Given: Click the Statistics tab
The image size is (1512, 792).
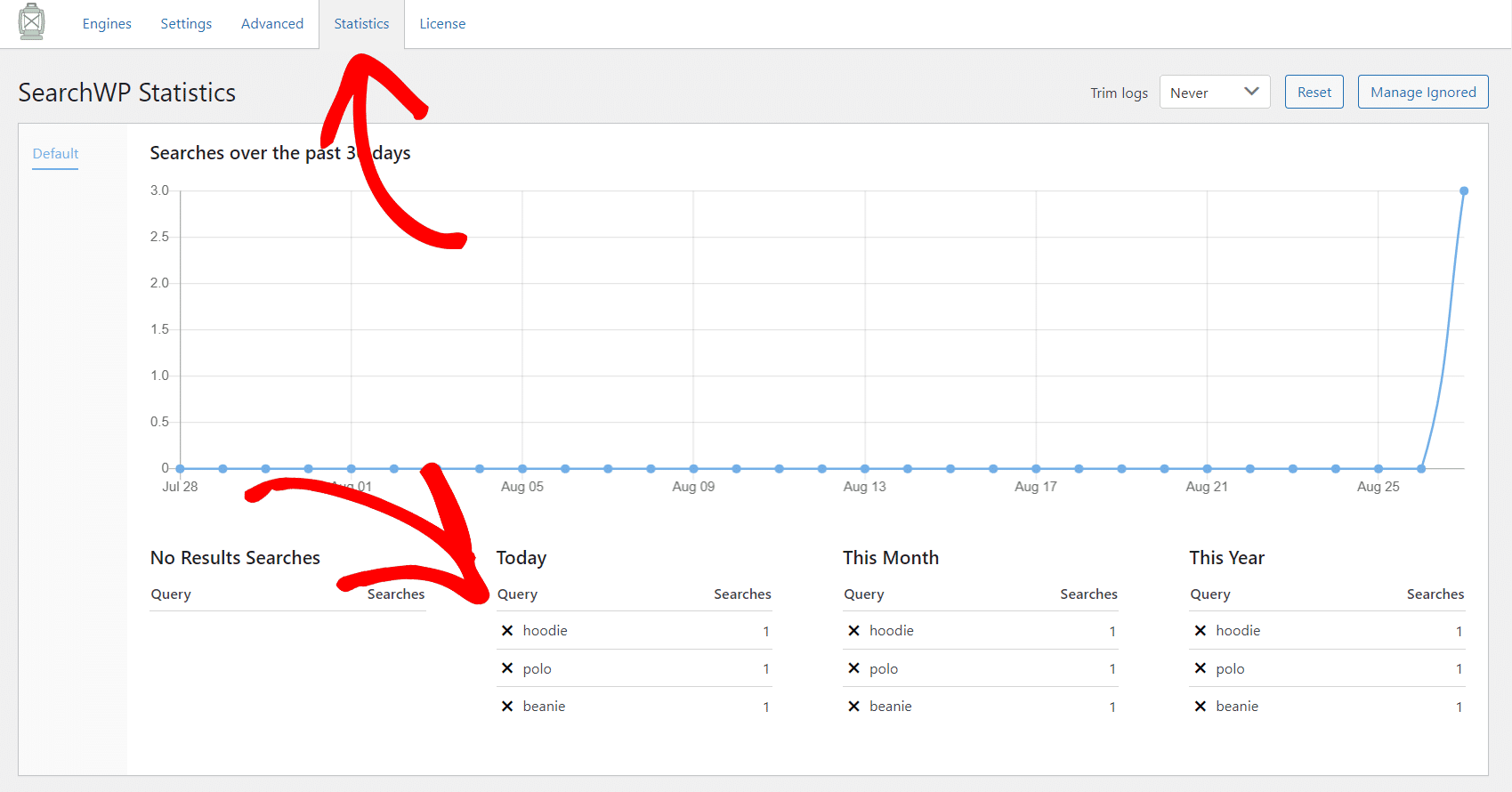Looking at the screenshot, I should pos(361,24).
